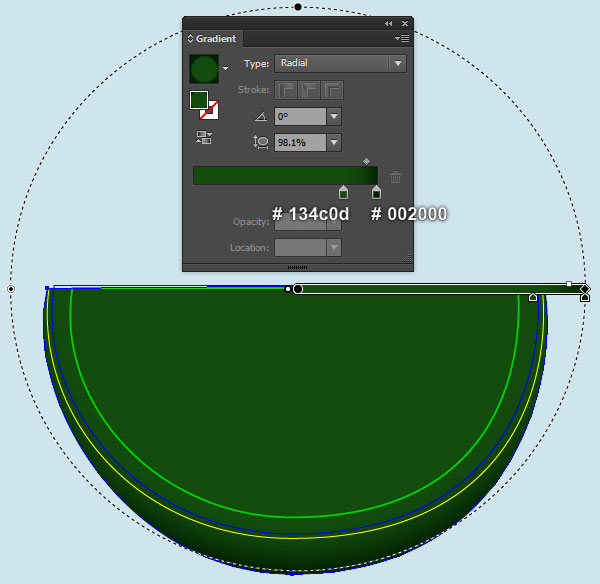Open the gradient presets dropdown arrow
Image resolution: width=600 pixels, height=584 pixels.
pyautogui.click(x=225, y=68)
